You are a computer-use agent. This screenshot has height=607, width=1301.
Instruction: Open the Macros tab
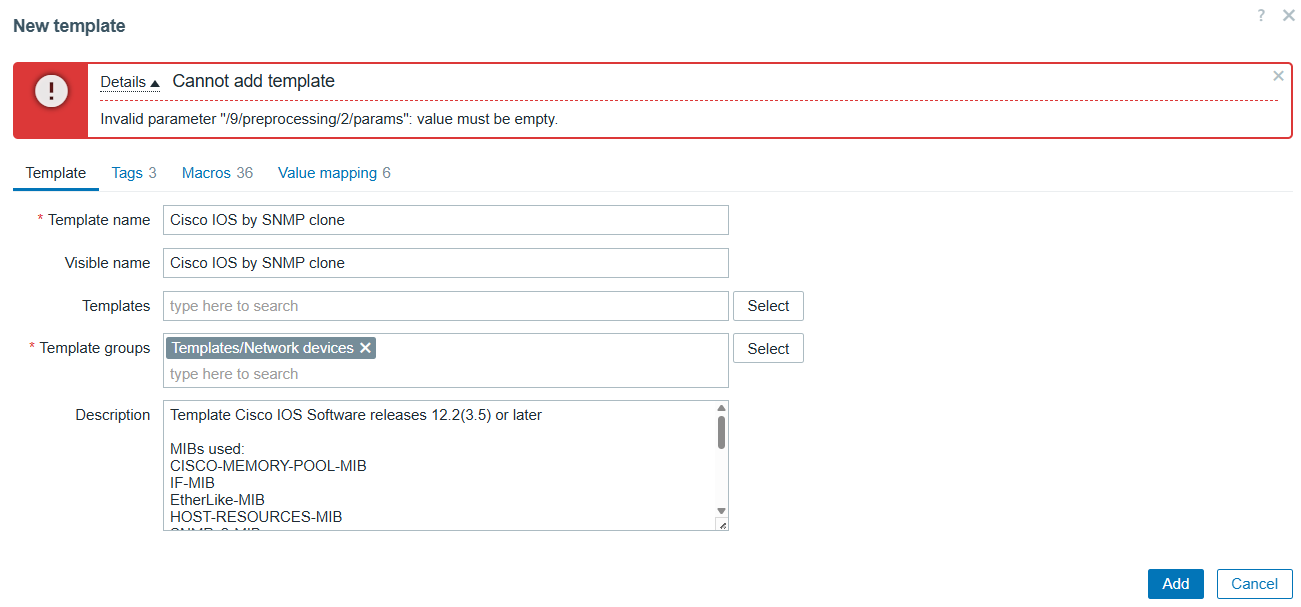coord(217,173)
